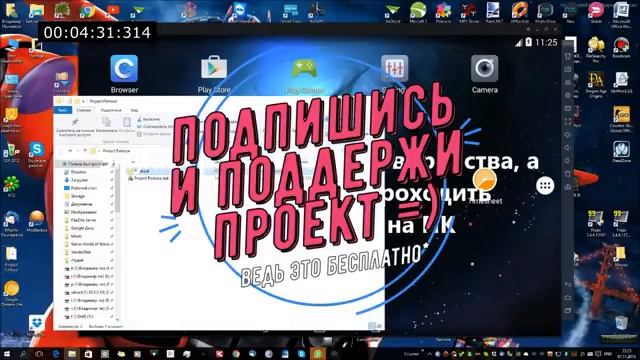The width and height of the screenshot is (640, 360).
Task: Open Microsoft Edge from the taskbar
Action: (x=56, y=353)
